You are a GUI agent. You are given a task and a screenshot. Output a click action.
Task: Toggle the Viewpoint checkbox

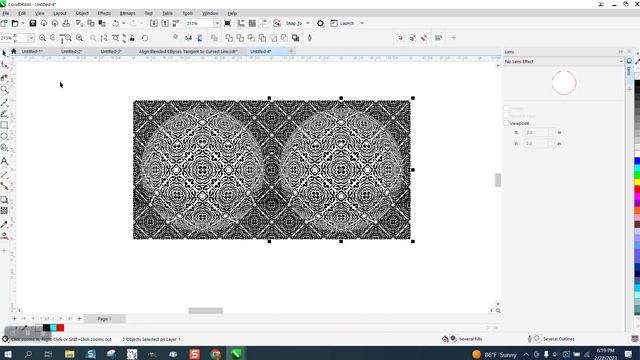(506, 123)
